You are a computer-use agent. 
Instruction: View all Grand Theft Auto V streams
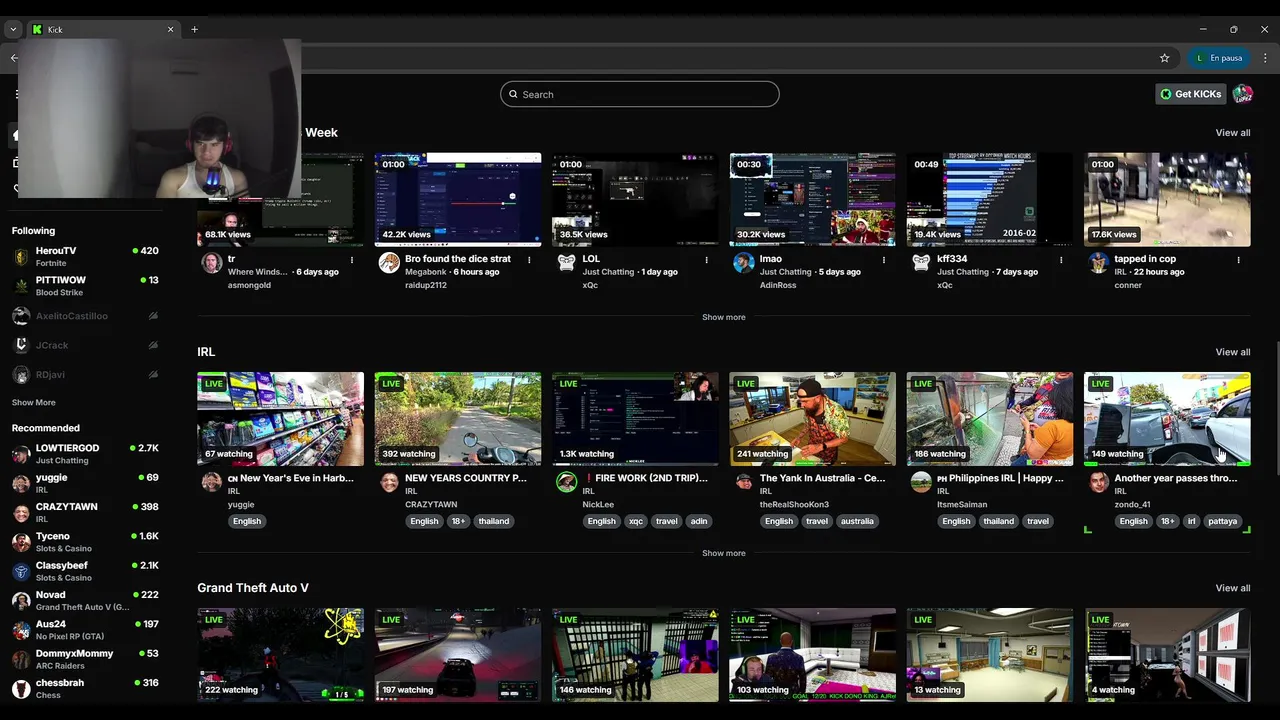tap(1233, 588)
